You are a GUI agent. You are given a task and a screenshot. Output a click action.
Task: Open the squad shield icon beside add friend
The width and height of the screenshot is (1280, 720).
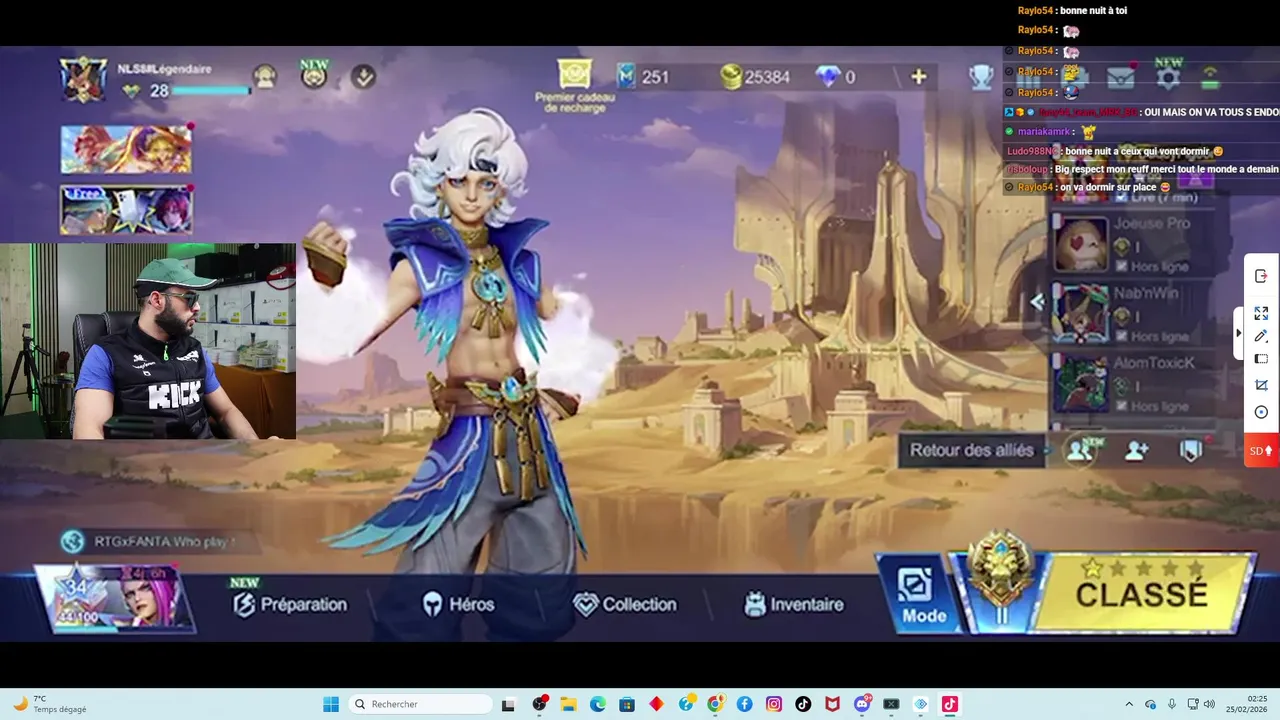click(1190, 451)
